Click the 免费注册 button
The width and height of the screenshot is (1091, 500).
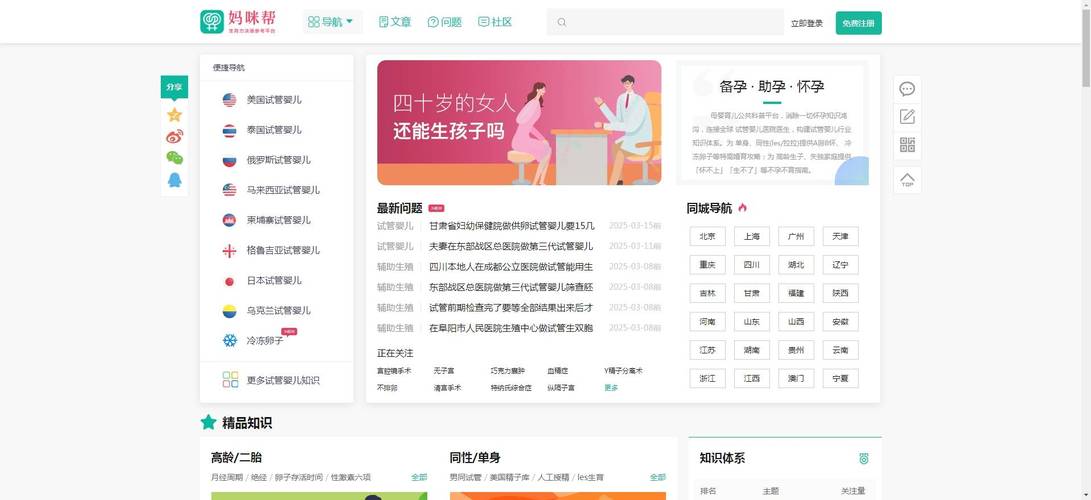[859, 23]
